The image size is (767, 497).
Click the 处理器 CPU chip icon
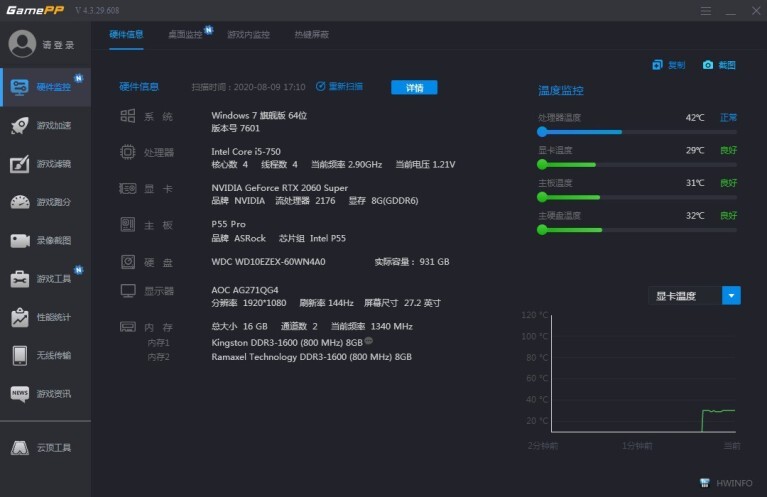tap(128, 152)
